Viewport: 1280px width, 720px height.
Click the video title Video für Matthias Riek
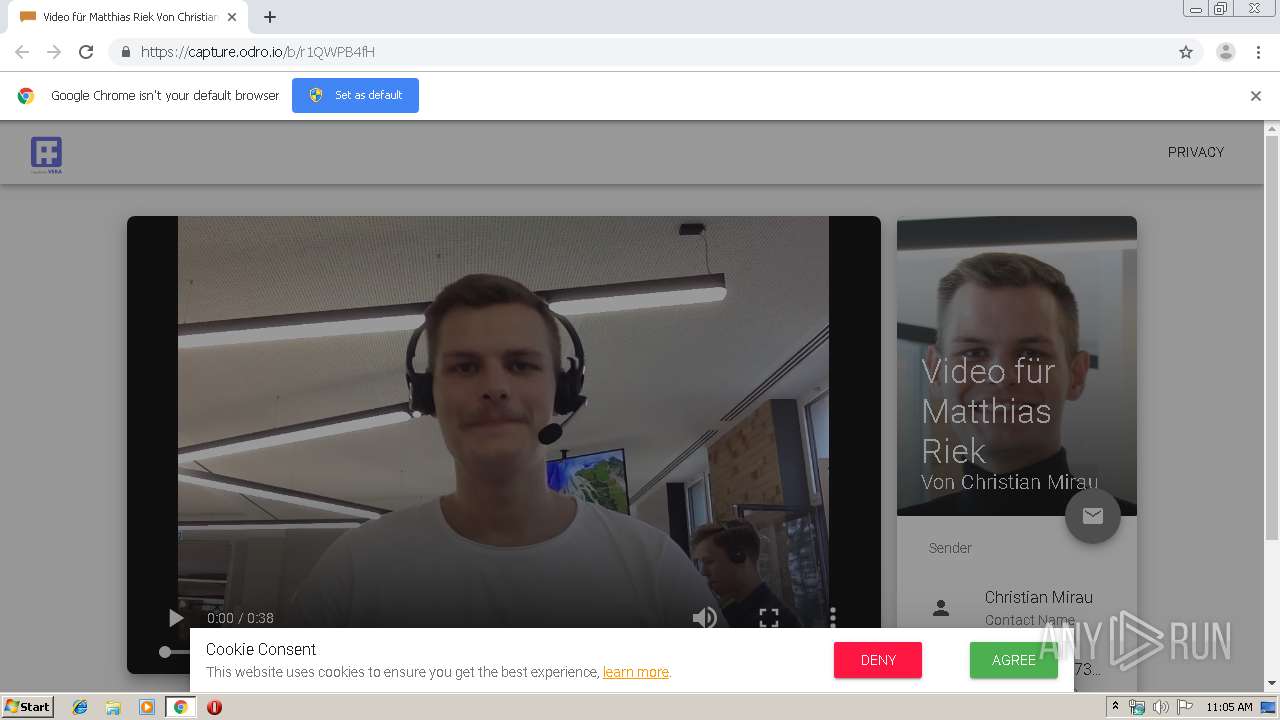coord(988,411)
